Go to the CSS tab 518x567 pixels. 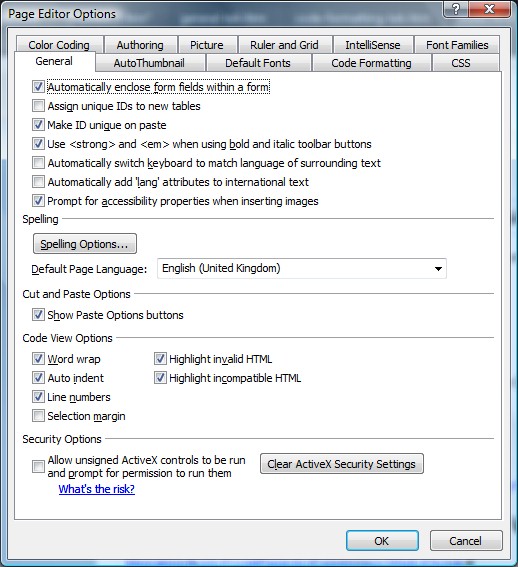tap(461, 63)
